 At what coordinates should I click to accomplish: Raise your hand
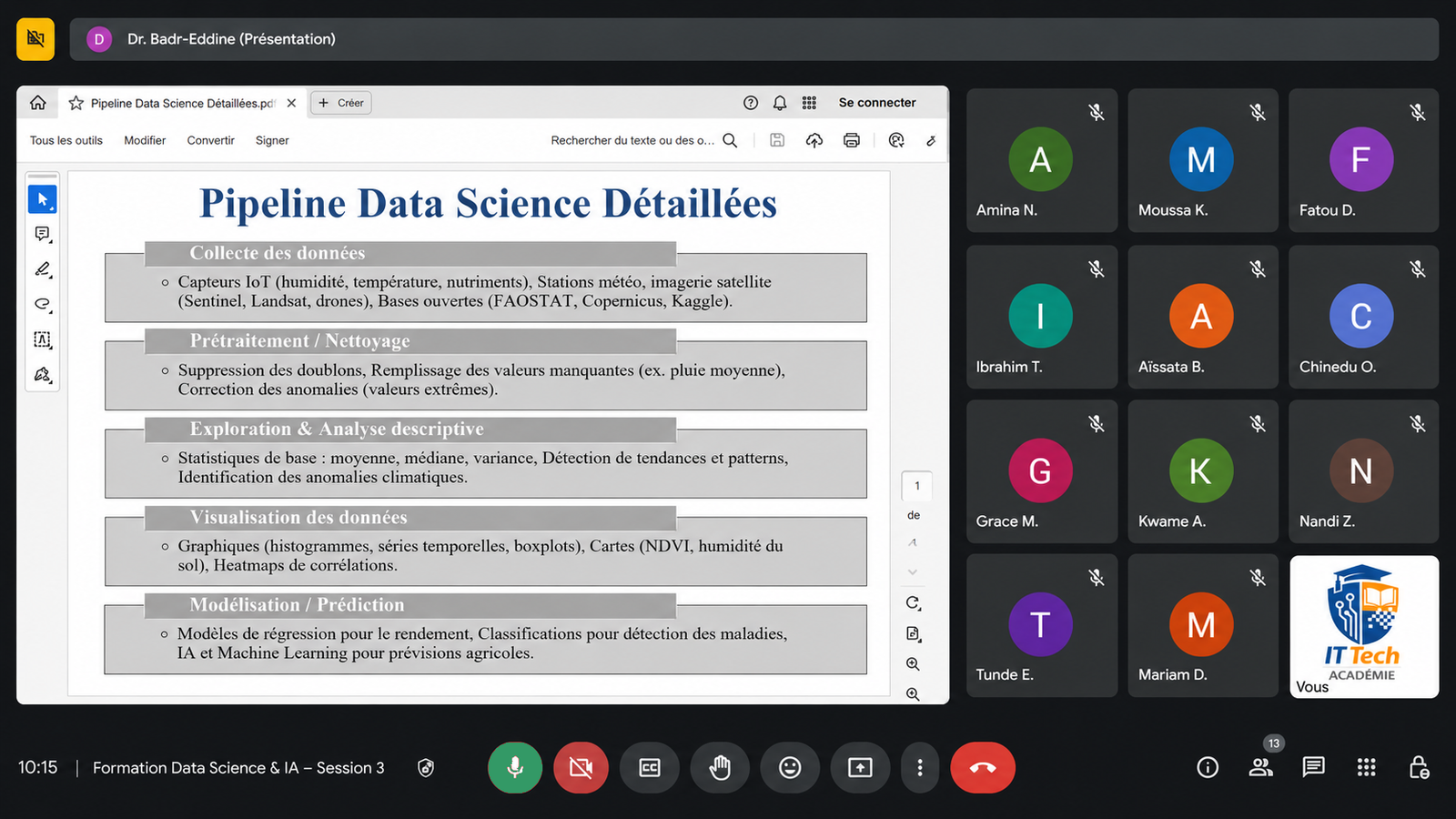tap(720, 768)
